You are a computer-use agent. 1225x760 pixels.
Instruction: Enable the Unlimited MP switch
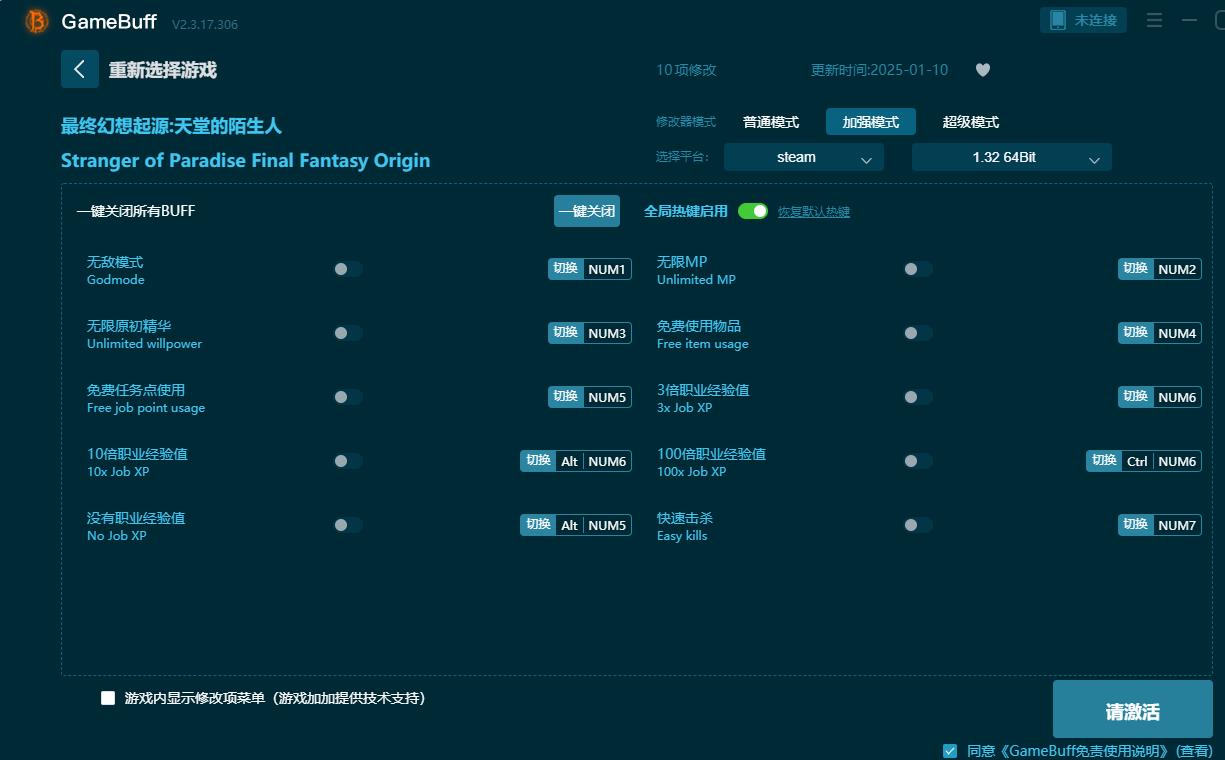point(917,269)
